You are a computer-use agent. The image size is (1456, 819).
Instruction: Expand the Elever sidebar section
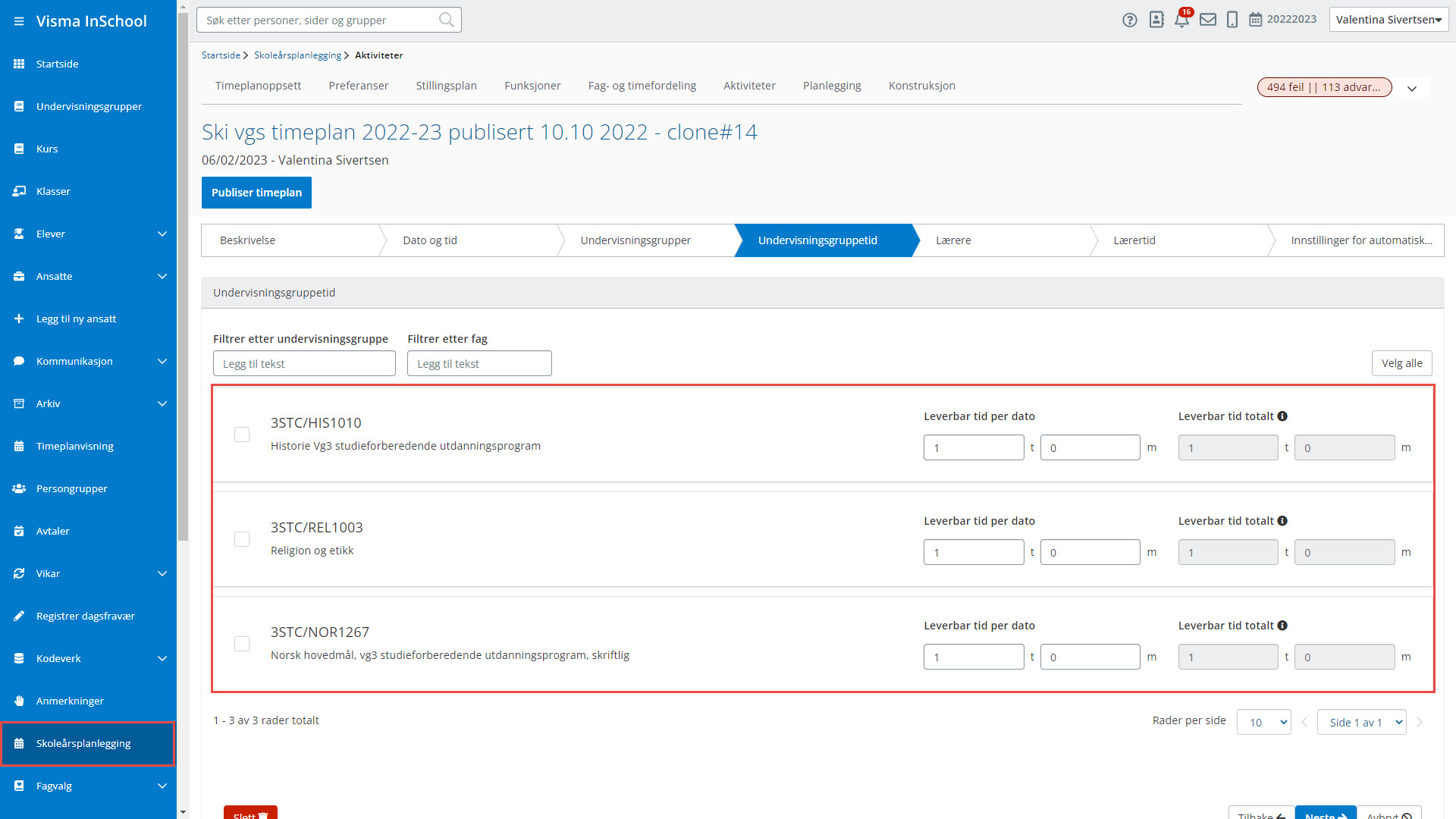(162, 234)
